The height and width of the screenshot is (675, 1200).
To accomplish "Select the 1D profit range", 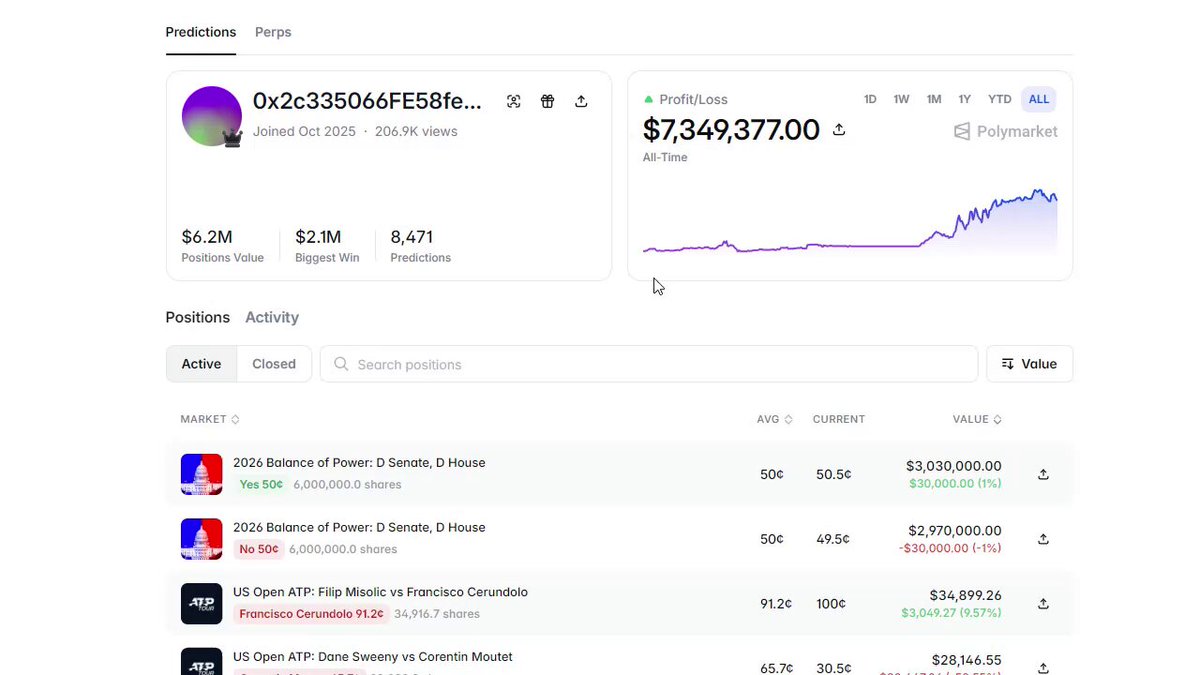I will [870, 99].
